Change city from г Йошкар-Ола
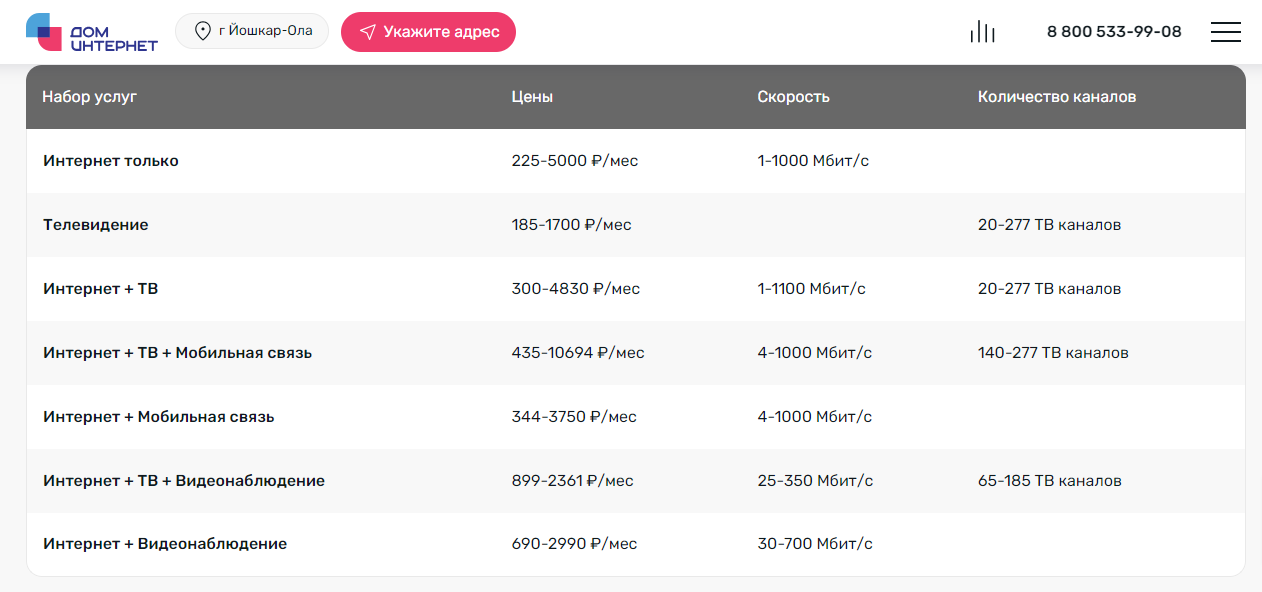 pos(264,32)
